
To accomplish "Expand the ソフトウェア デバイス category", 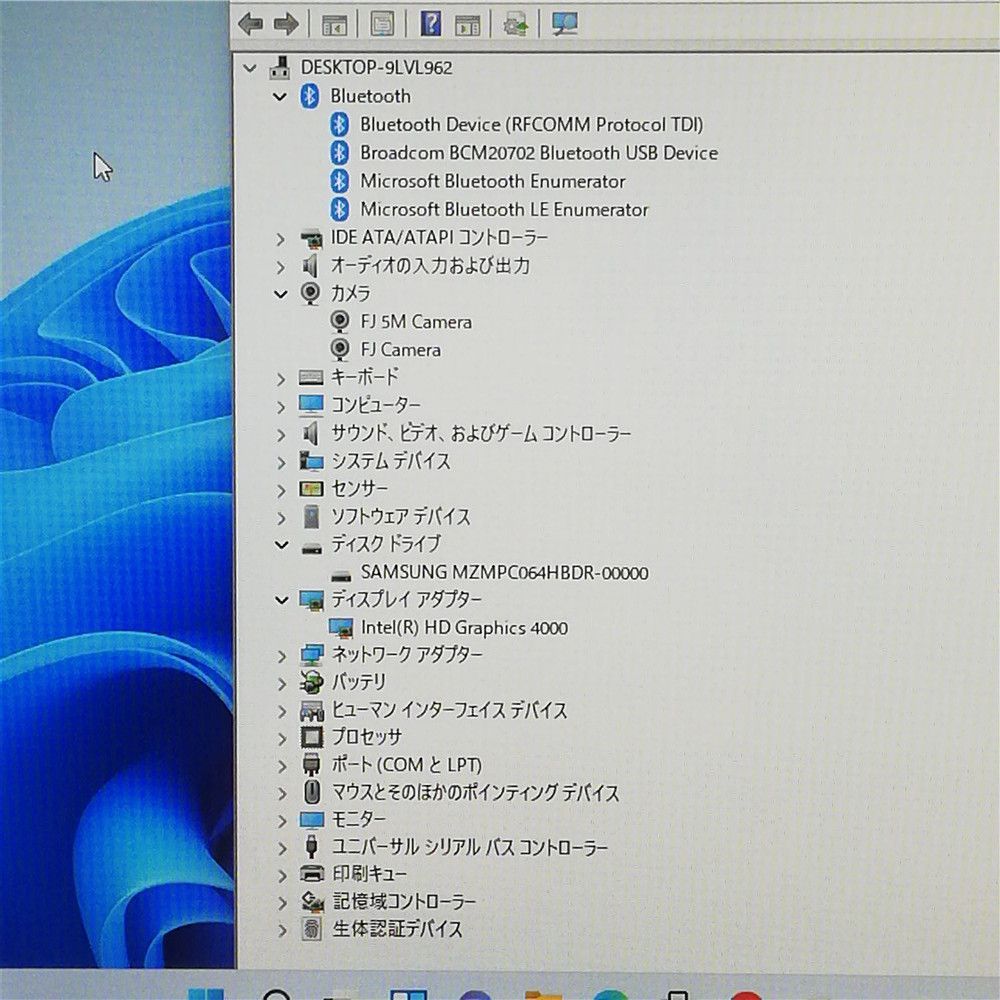I will (281, 518).
